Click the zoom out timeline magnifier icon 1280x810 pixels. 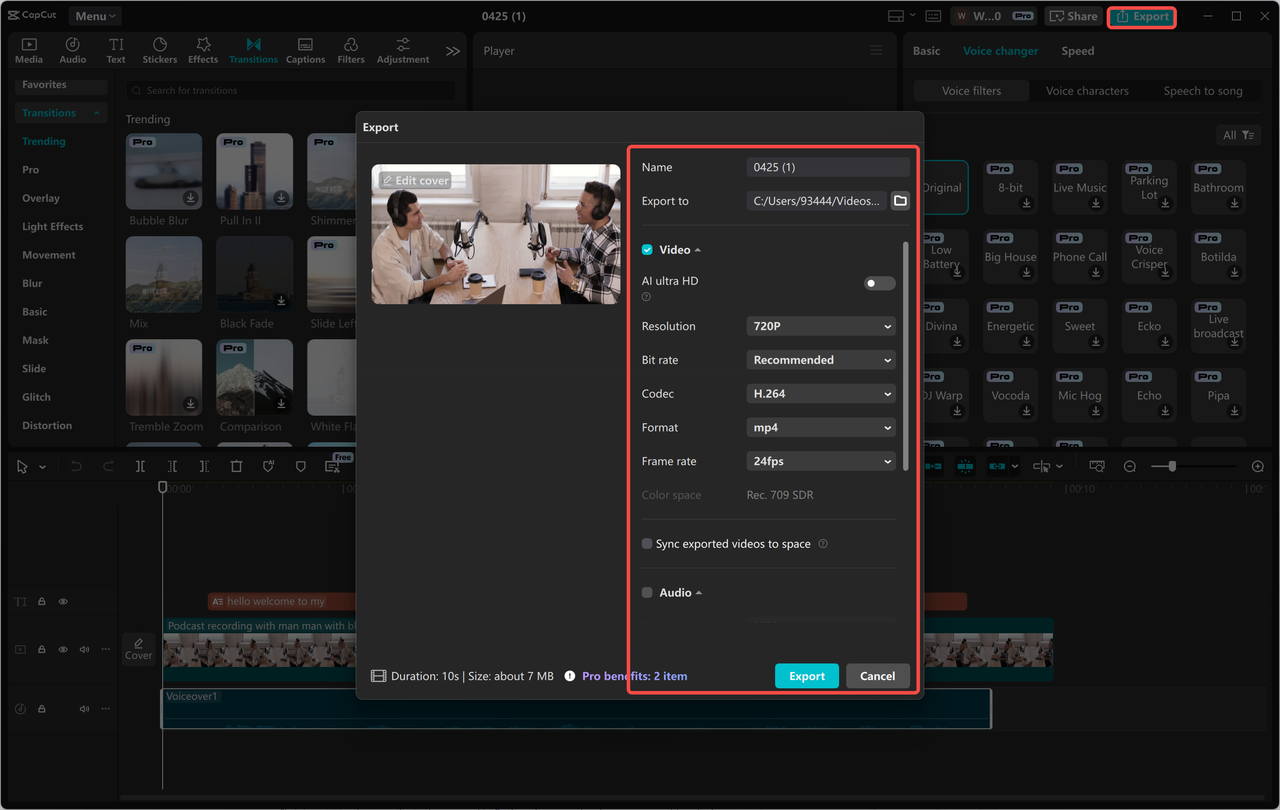(1130, 467)
